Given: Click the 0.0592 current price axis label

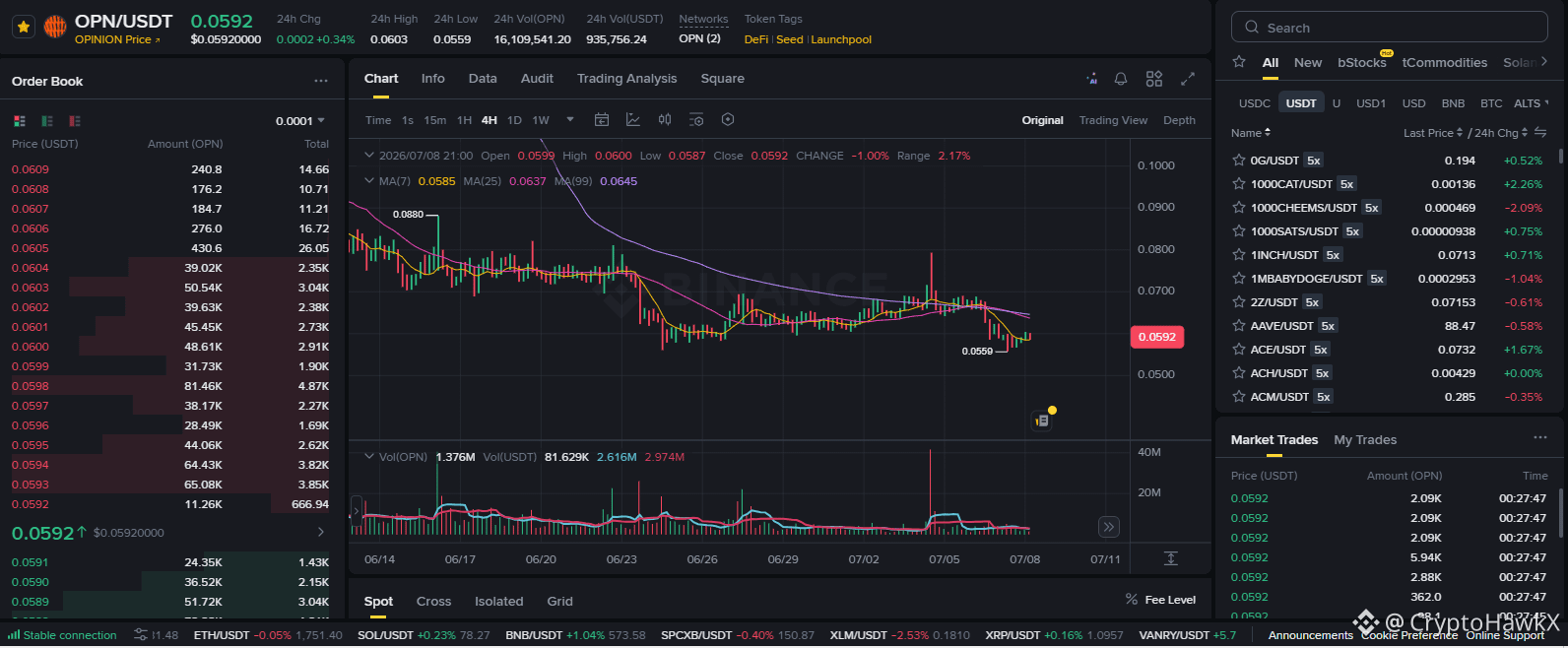Looking at the screenshot, I should pyautogui.click(x=1157, y=337).
